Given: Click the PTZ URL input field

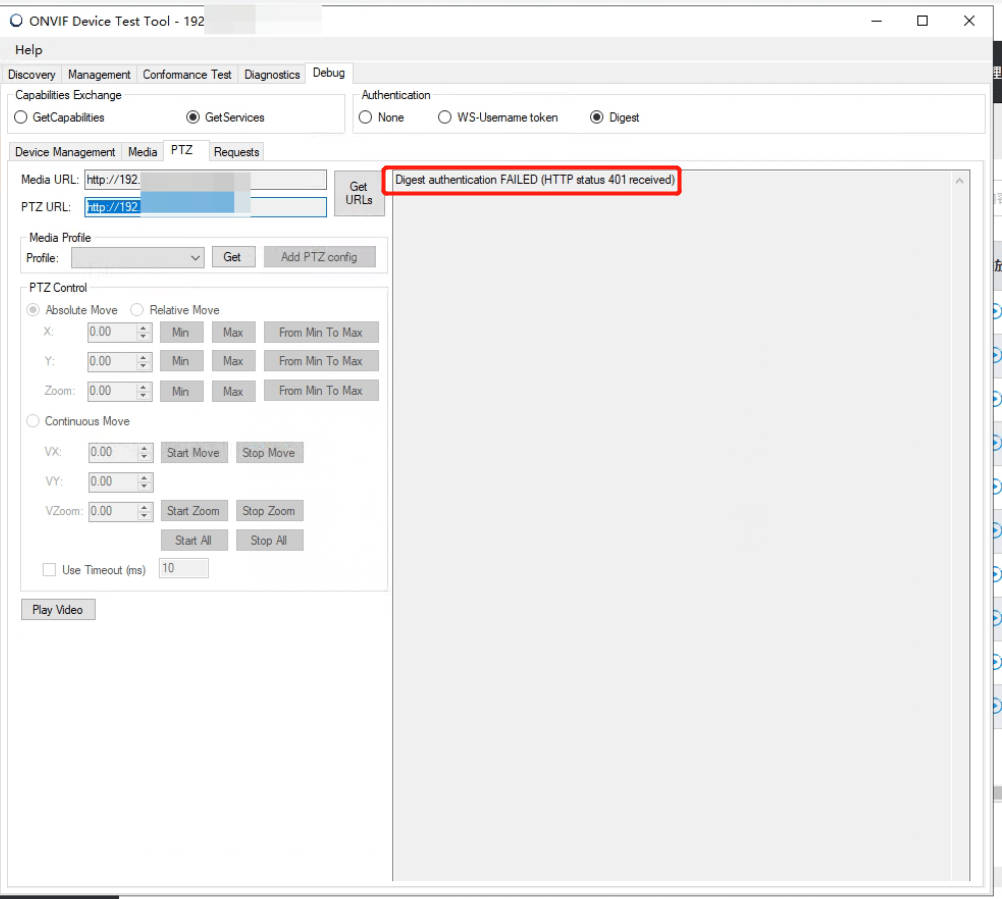Looking at the screenshot, I should point(206,207).
